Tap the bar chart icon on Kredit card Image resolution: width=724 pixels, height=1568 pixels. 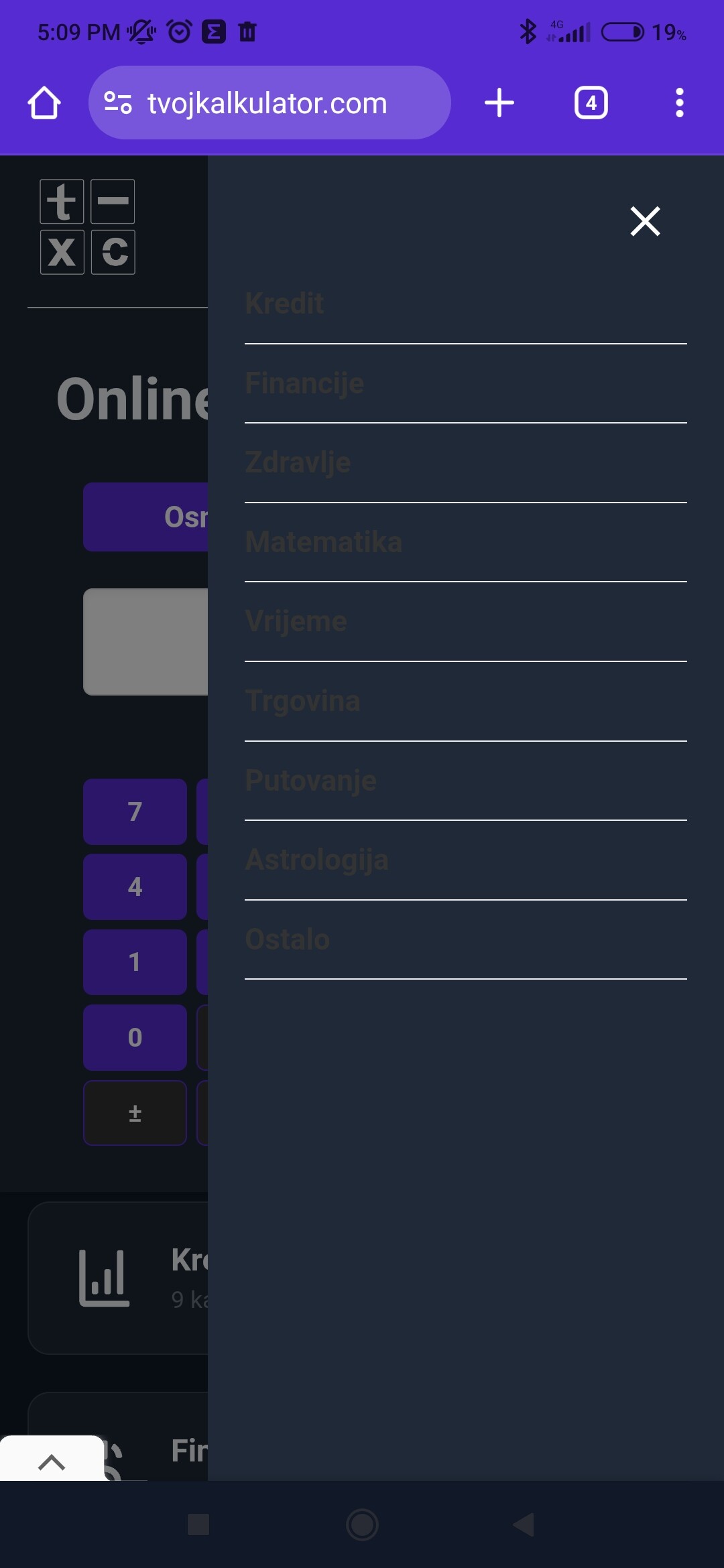point(104,1278)
